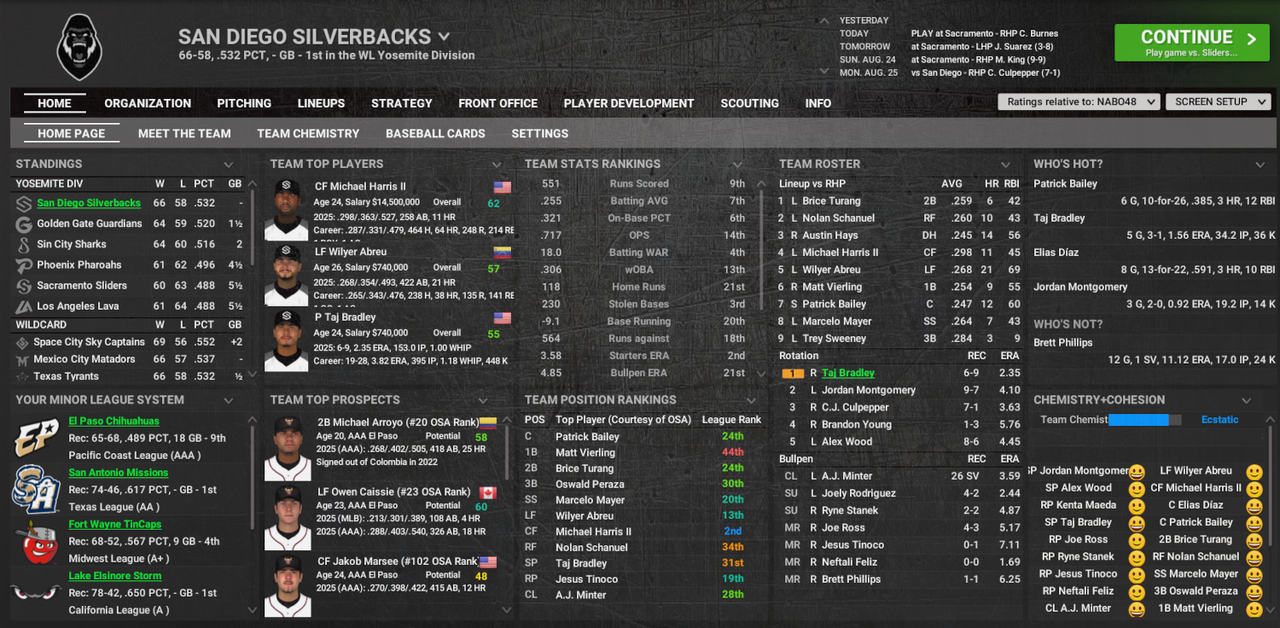This screenshot has height=628, width=1280.
Task: Click Venezuela flag next to Wilyer Abreu
Action: [502, 252]
